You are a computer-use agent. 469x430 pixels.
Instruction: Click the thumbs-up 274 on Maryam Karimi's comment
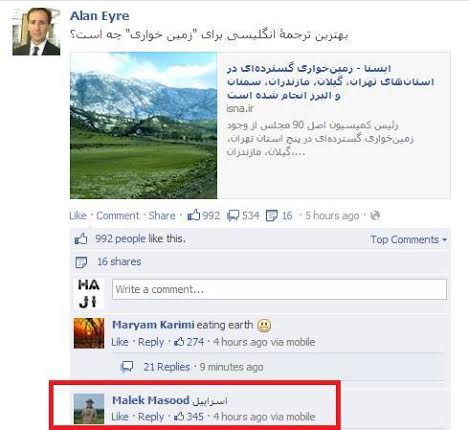pyautogui.click(x=189, y=342)
